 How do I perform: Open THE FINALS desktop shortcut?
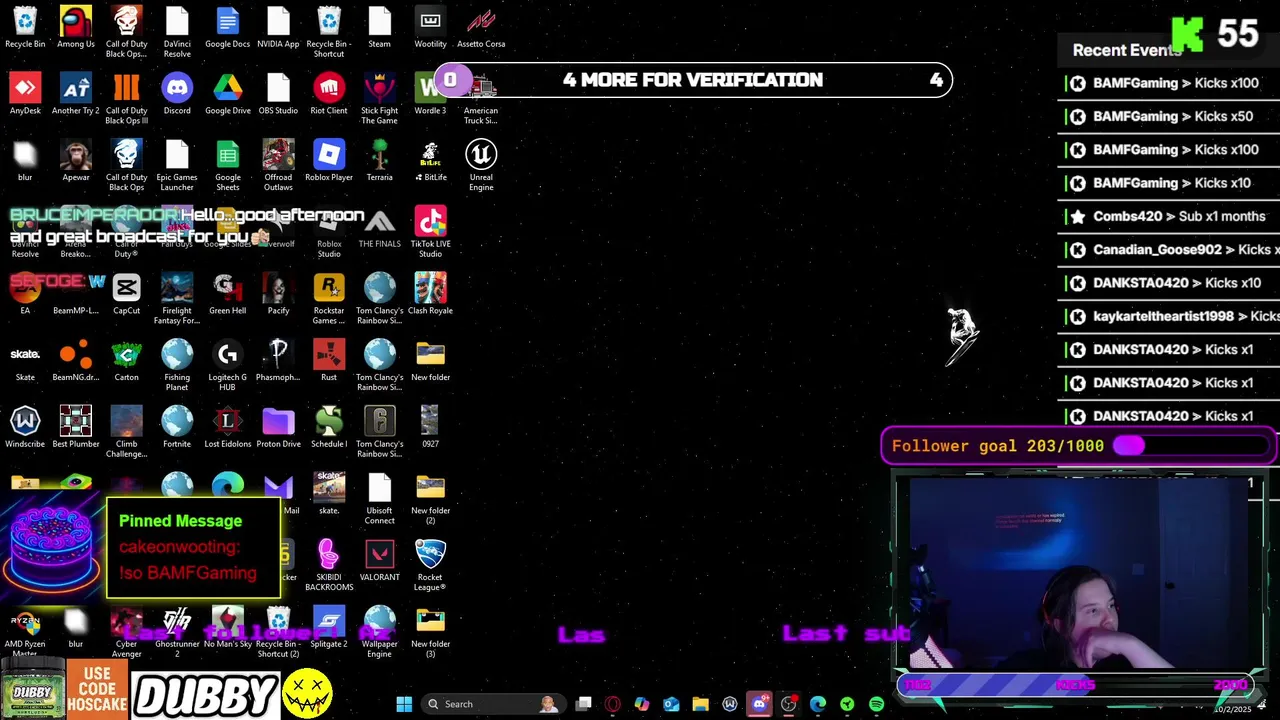click(379, 228)
